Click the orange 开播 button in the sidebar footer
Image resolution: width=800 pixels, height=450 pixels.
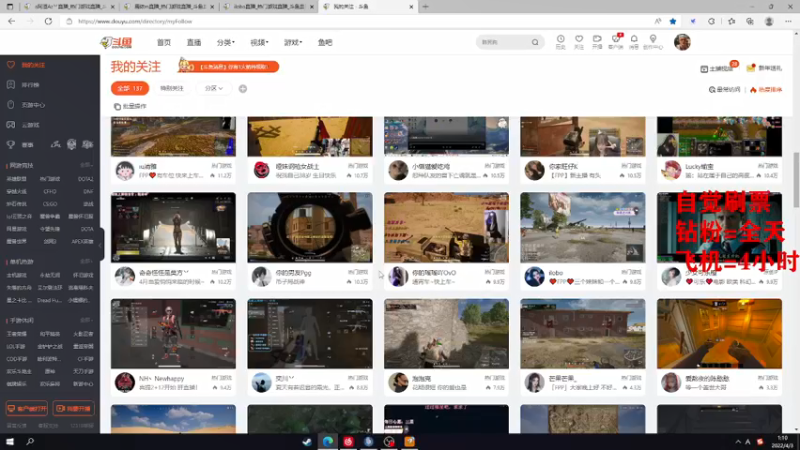tap(73, 409)
